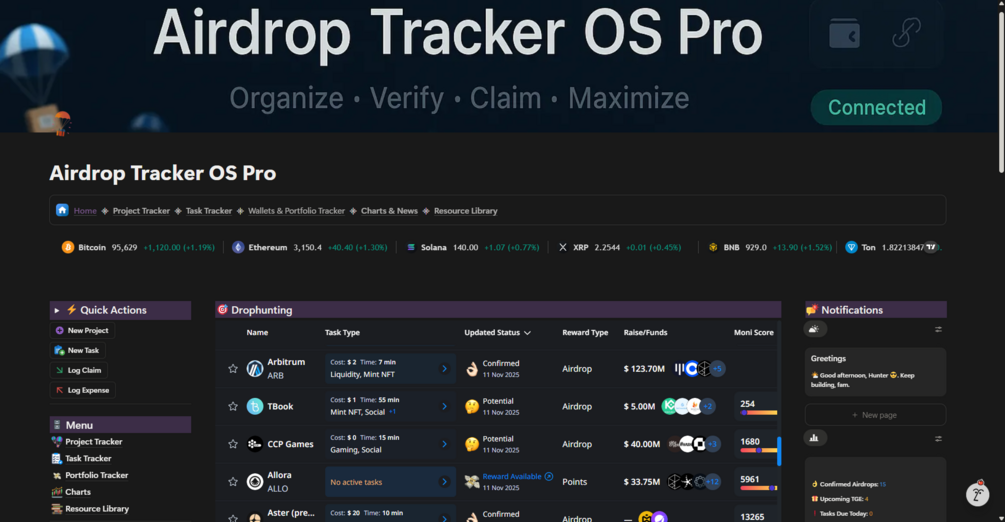
Task: Click the +5 investors badge for Arbitrum
Action: click(x=717, y=369)
